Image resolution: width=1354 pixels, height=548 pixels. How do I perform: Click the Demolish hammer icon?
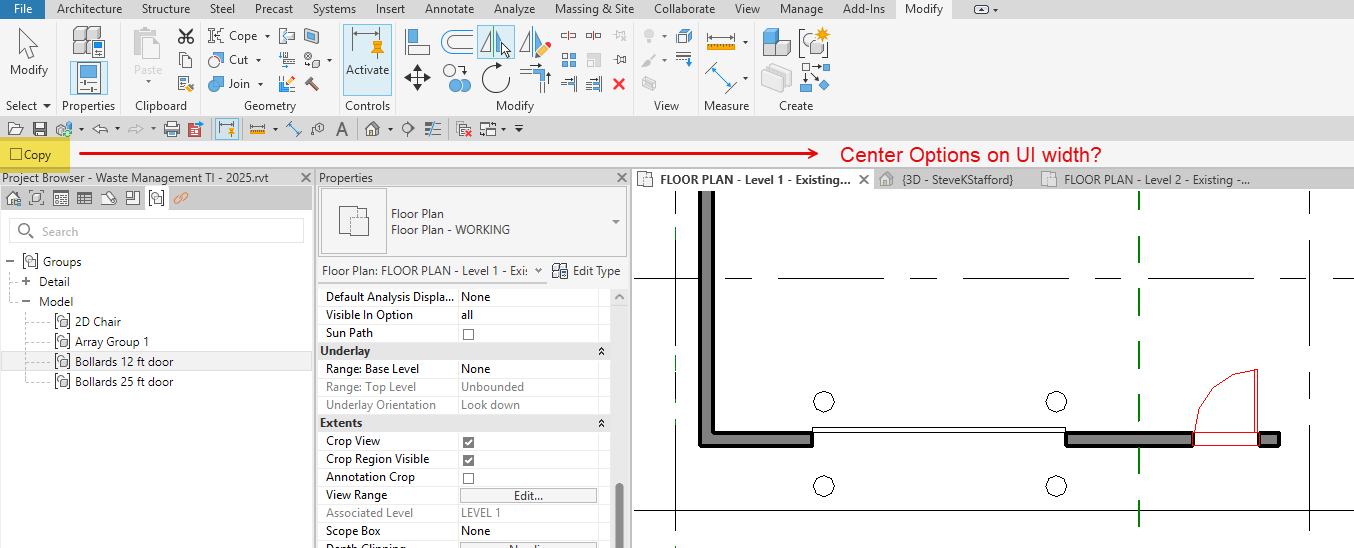point(311,84)
